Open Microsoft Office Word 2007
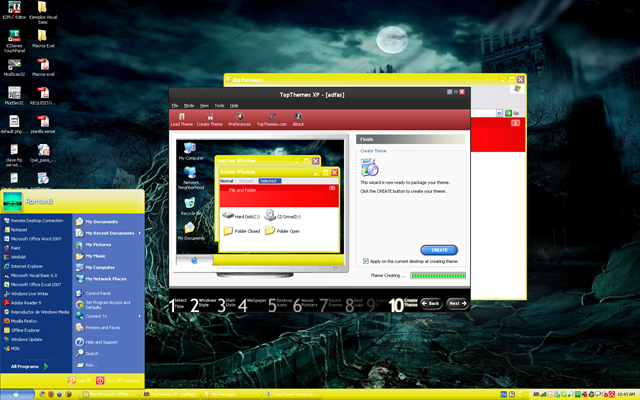Screen dimensions: 640x400 tap(32, 239)
